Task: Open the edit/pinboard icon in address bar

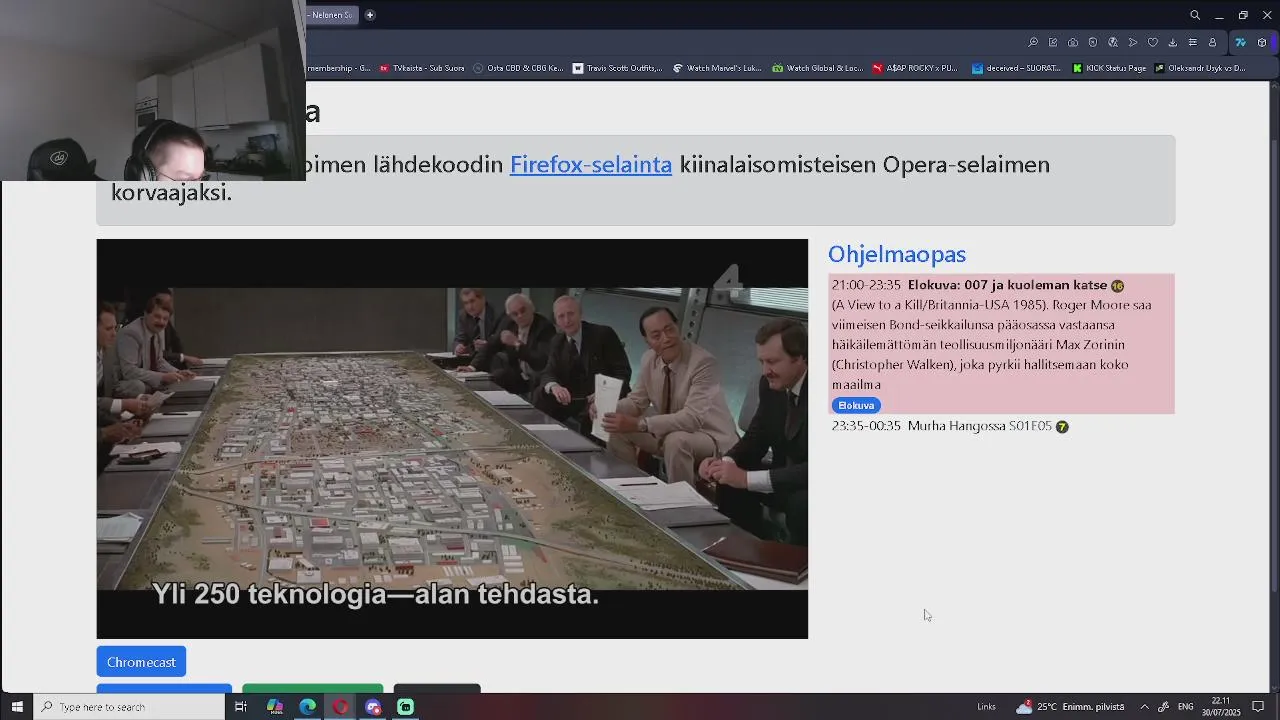Action: coord(1053,42)
